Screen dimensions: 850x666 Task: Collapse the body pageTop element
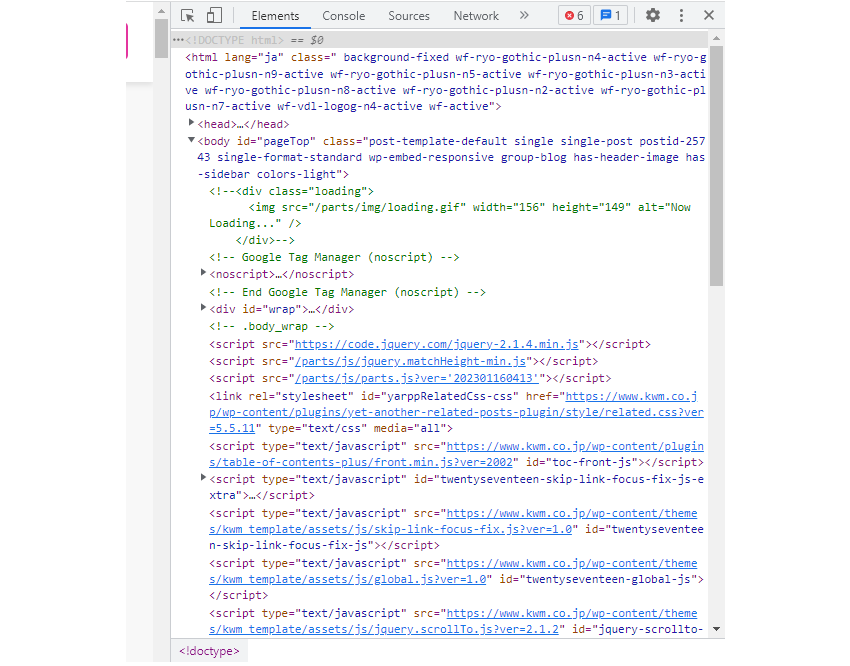point(191,140)
